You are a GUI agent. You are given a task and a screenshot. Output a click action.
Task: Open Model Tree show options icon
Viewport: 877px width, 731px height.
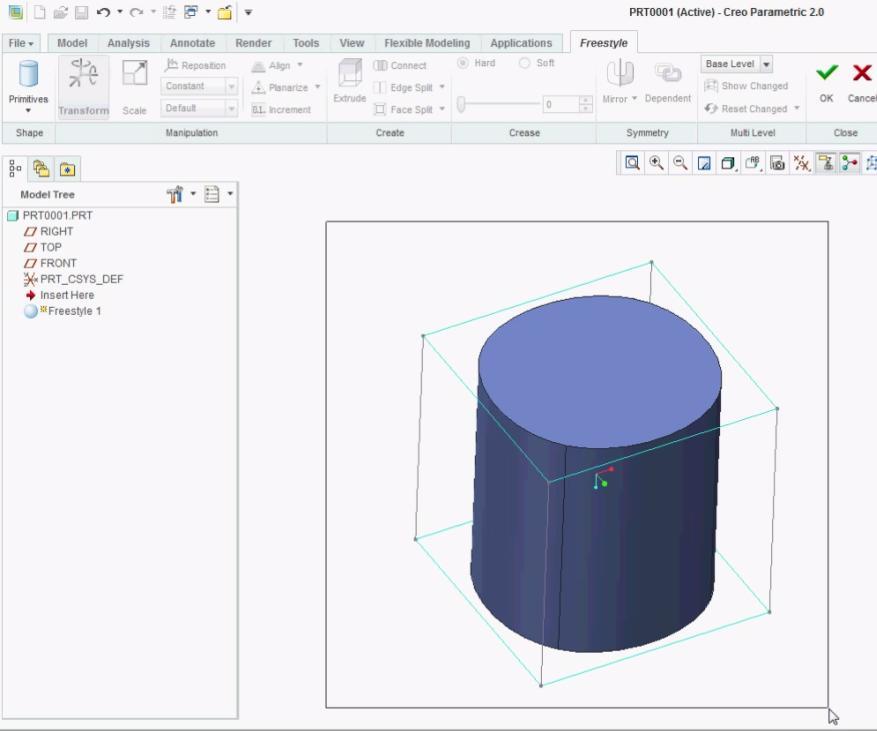click(x=212, y=194)
